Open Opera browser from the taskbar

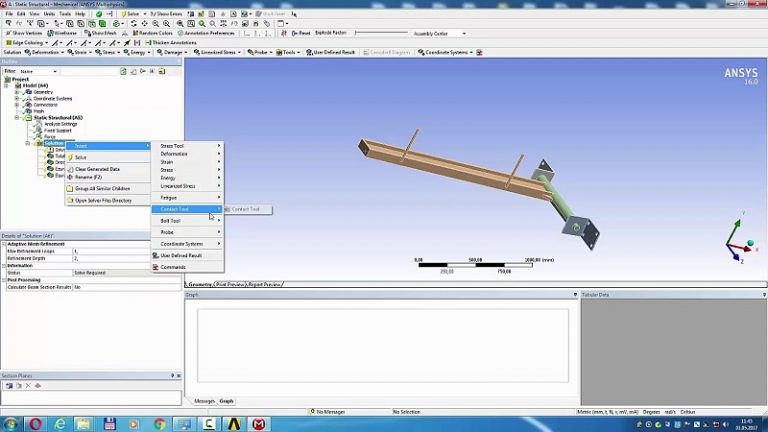(x=35, y=424)
